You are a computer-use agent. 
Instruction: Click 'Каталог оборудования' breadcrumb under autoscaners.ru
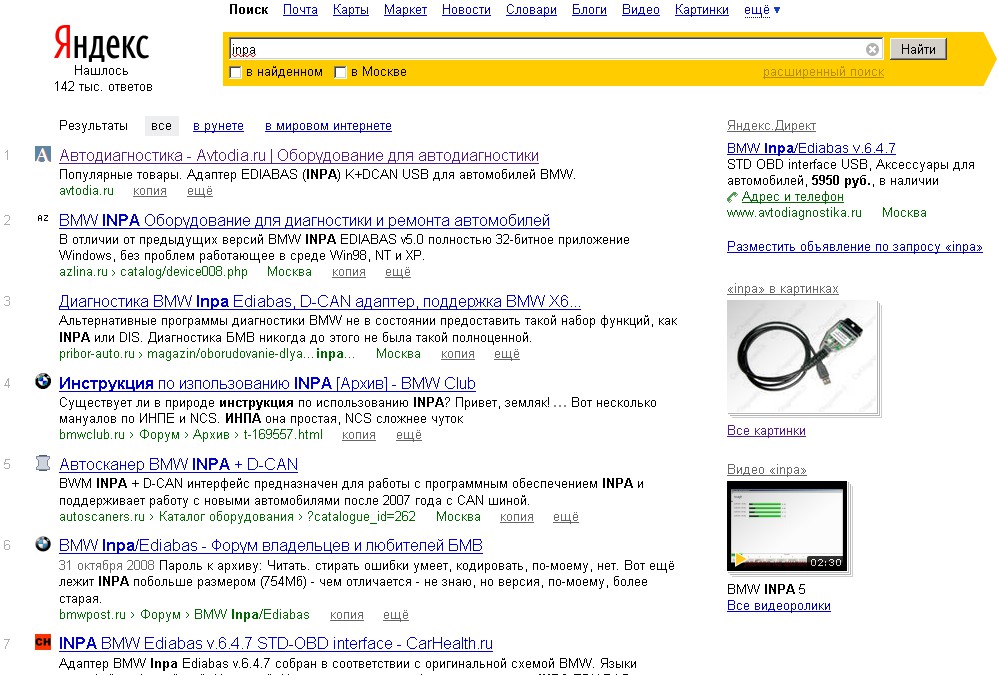coord(226,516)
